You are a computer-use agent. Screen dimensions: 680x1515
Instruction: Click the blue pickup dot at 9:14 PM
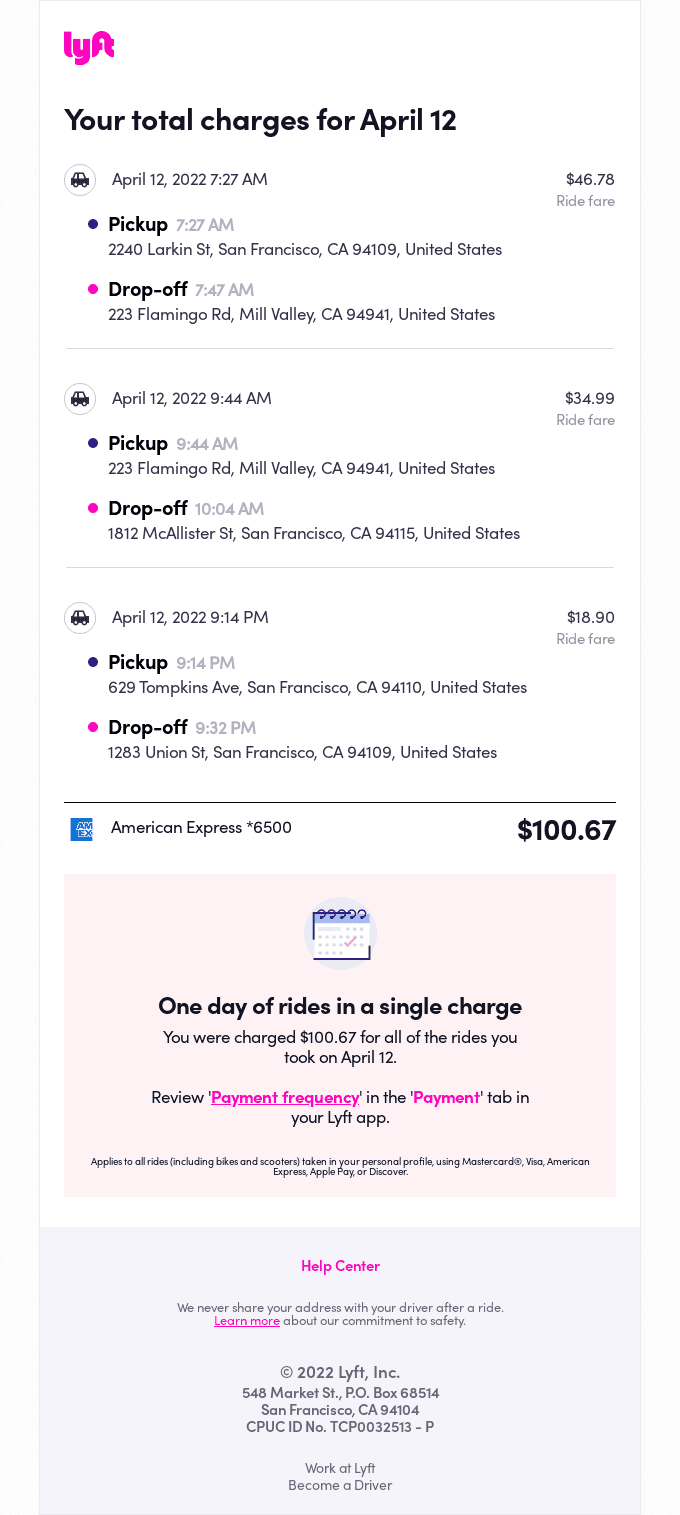click(x=93, y=662)
